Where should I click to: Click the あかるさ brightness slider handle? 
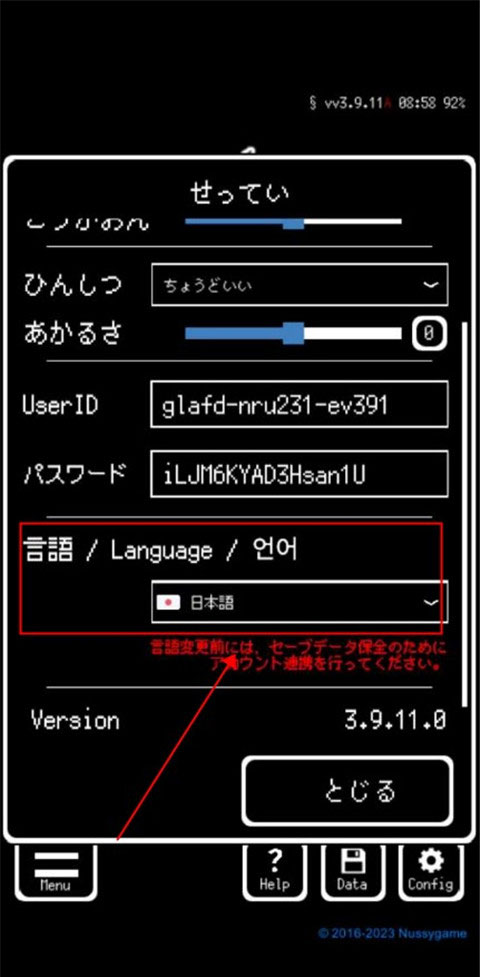tap(293, 333)
